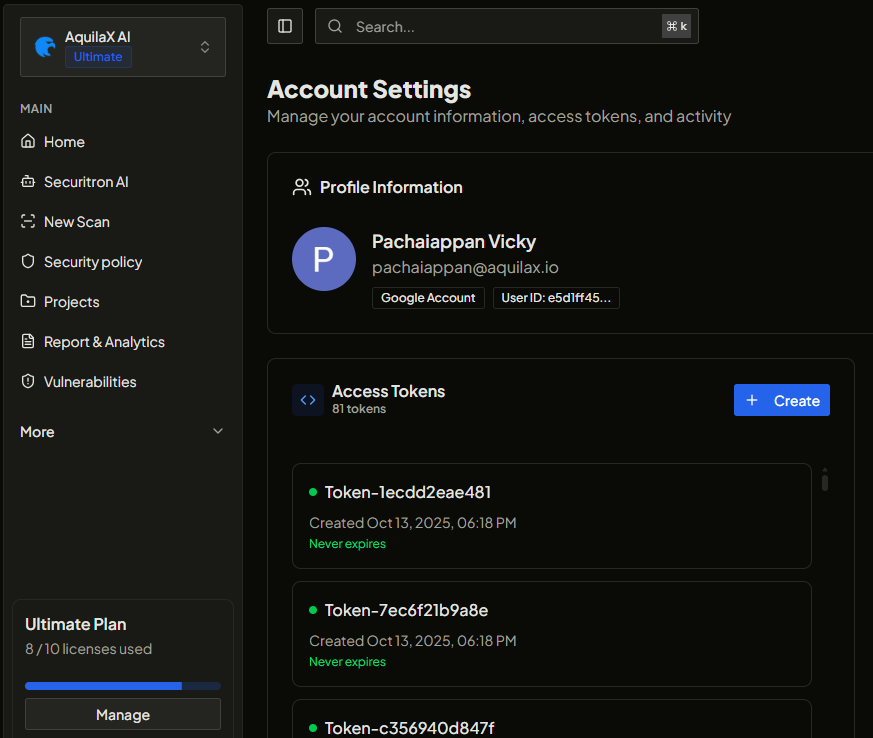Focus the Search input field
873x738 pixels.
507,26
